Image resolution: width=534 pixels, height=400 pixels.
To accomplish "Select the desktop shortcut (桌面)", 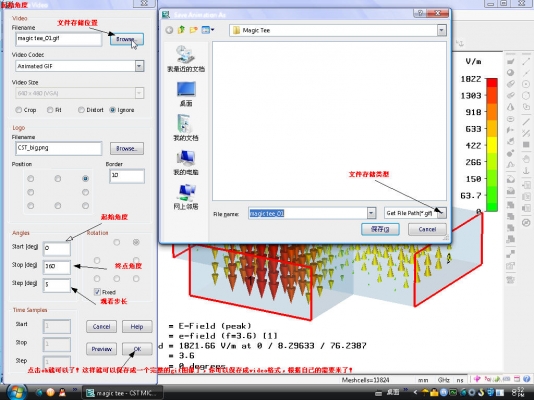I will tap(186, 94).
